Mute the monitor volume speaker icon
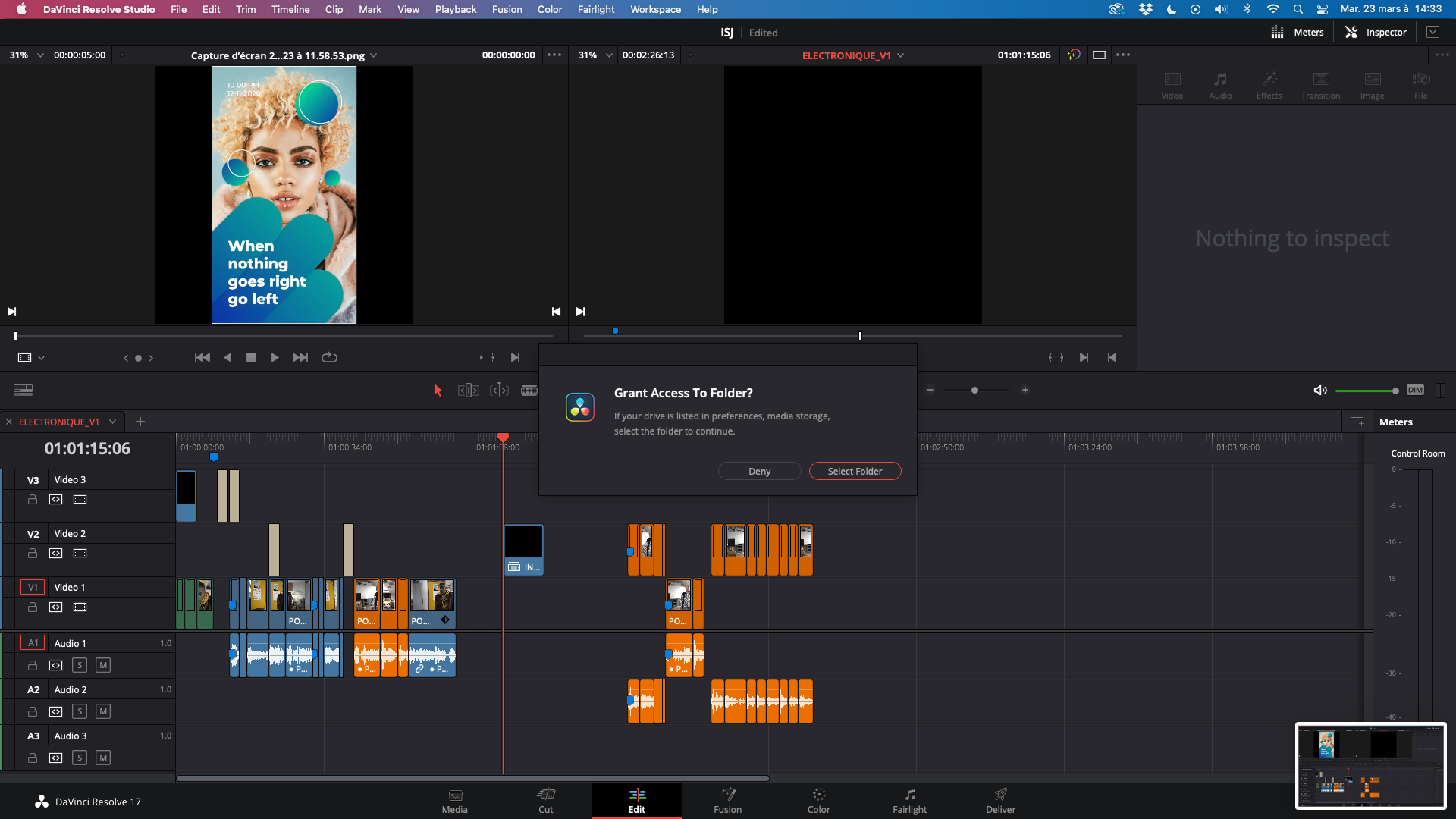Screen dimensions: 1456x819 pos(1320,390)
